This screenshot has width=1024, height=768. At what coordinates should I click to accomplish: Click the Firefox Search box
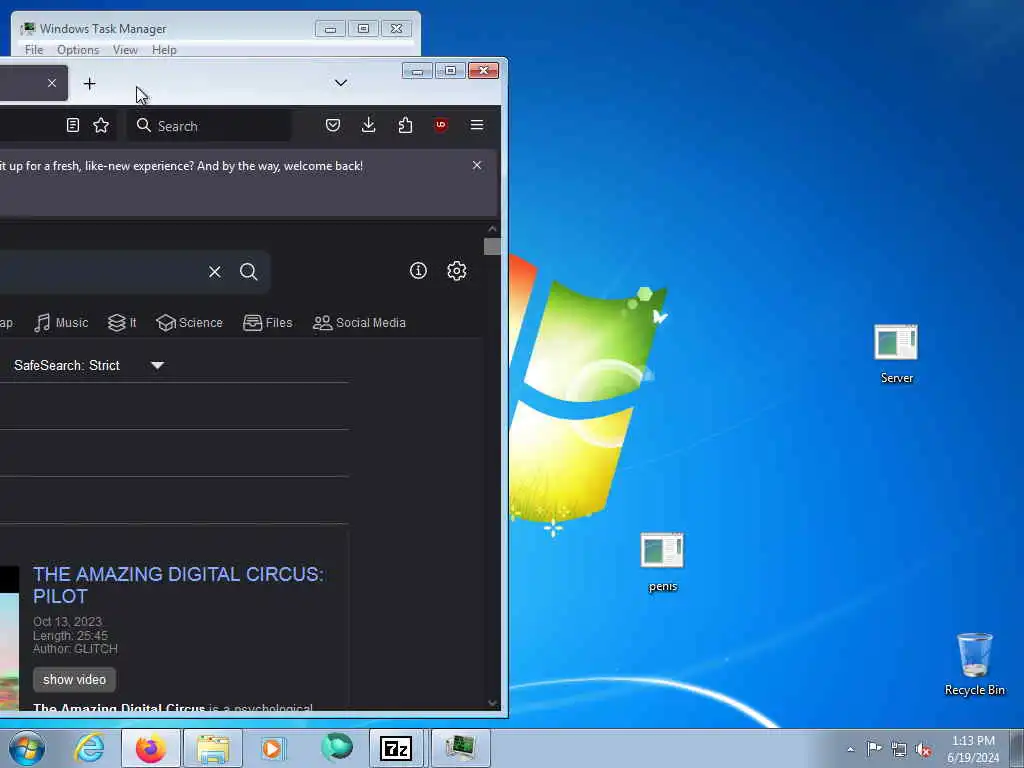point(210,125)
